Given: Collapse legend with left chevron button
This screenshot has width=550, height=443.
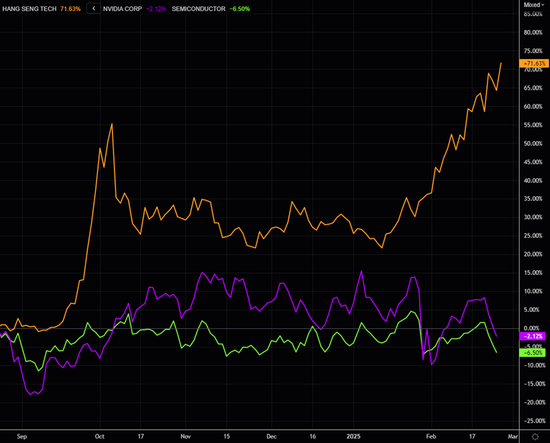Looking at the screenshot, I should click(x=94, y=8).
